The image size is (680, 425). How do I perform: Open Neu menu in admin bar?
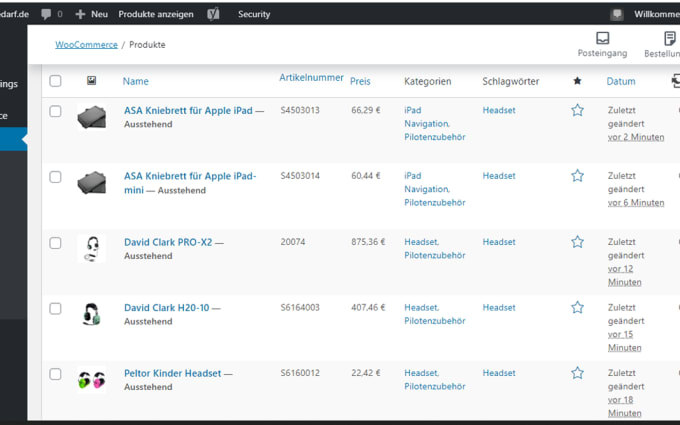[99, 14]
